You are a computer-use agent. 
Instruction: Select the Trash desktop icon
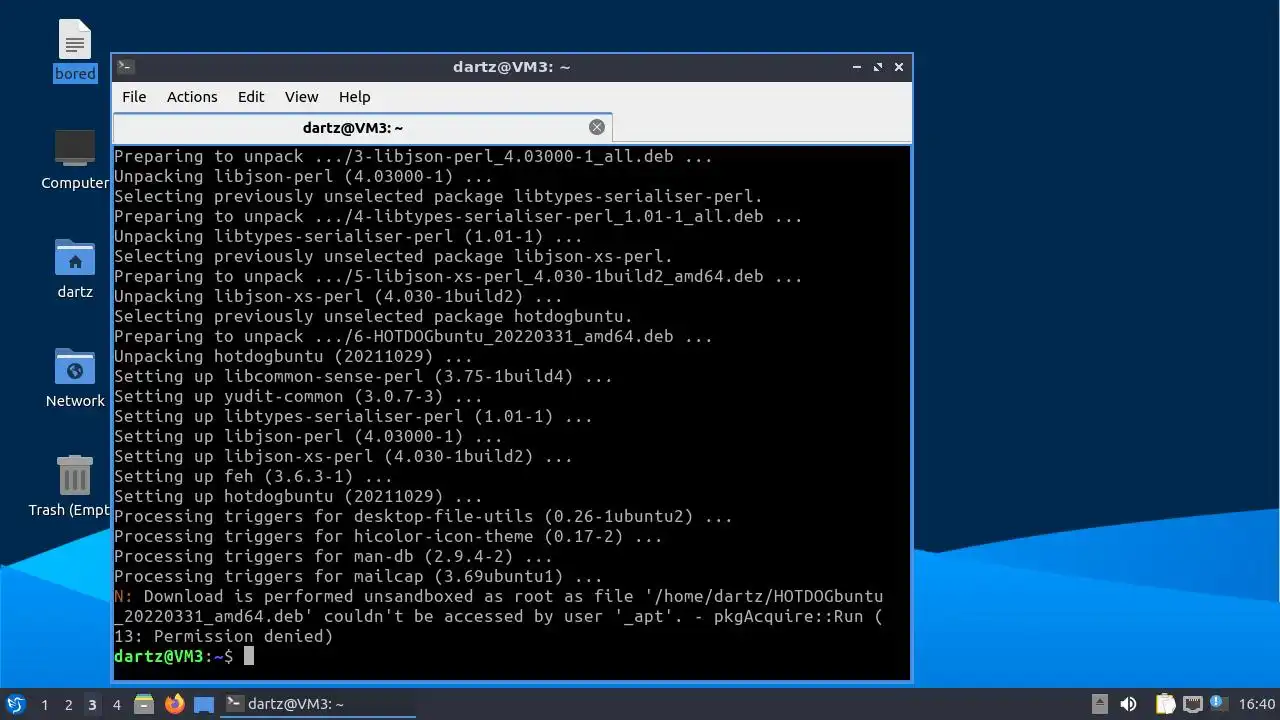[x=70, y=487]
